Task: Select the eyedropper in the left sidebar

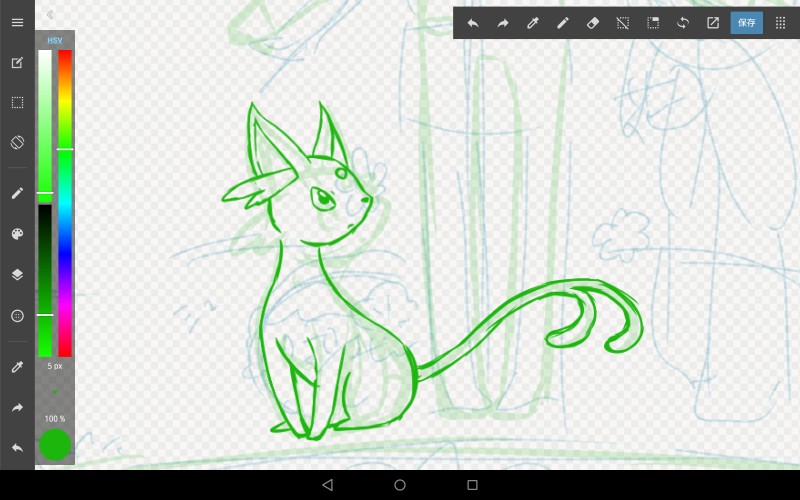Action: click(x=17, y=367)
